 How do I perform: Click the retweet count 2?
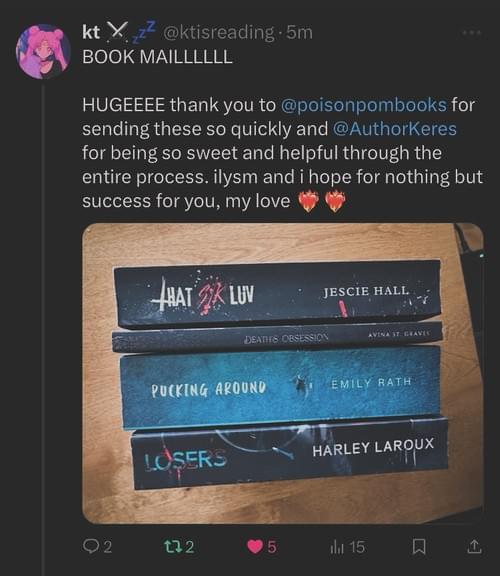click(x=189, y=547)
